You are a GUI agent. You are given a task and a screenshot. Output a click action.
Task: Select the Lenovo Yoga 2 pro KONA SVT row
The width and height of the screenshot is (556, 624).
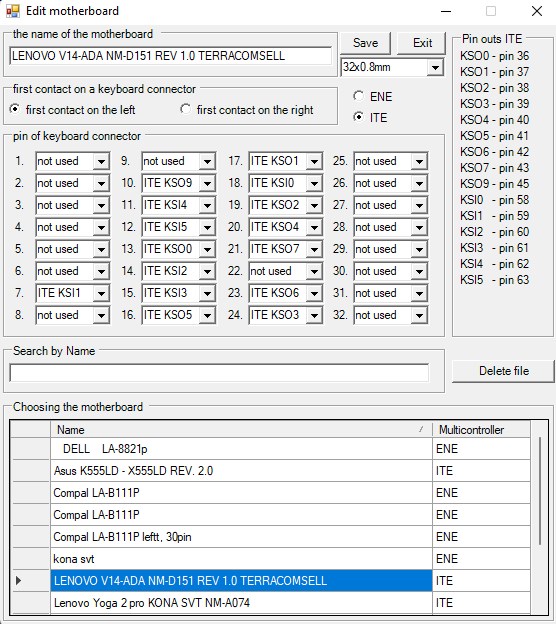[241, 603]
